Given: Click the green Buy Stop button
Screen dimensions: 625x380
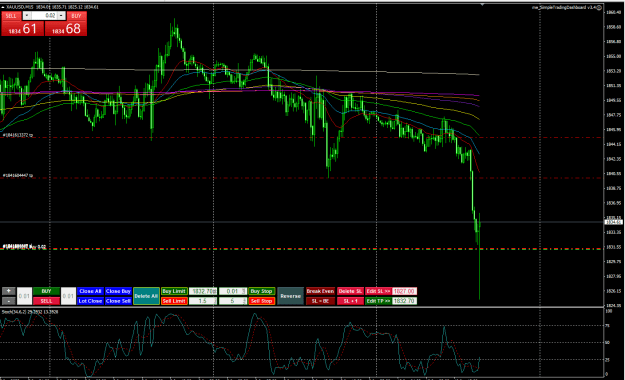Looking at the screenshot, I should 261,291.
